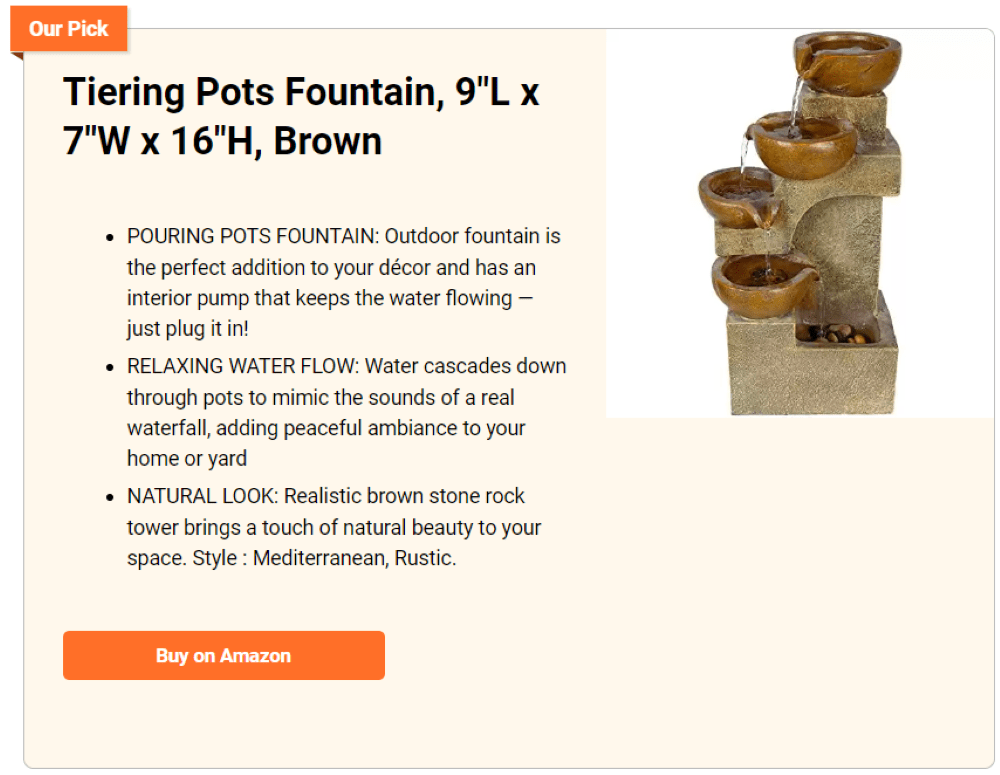Click the folded corner under Our Pick ribbon
Screen dimensions: 1000x775
[17, 55]
